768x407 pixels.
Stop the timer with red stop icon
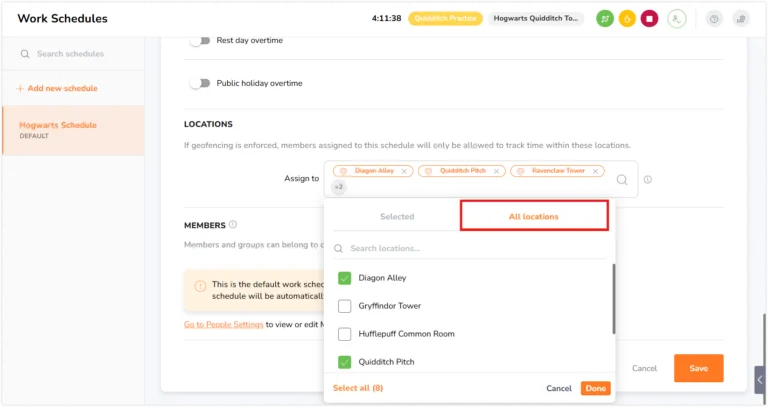click(649, 19)
